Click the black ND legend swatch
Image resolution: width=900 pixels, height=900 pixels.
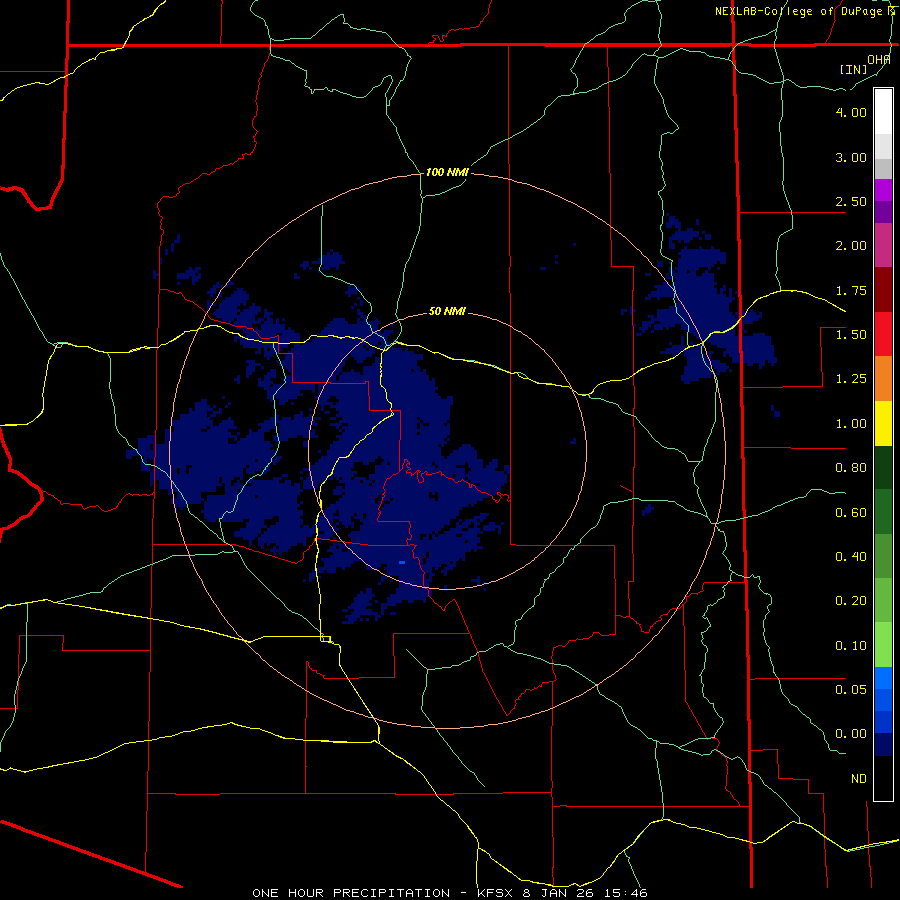point(883,778)
